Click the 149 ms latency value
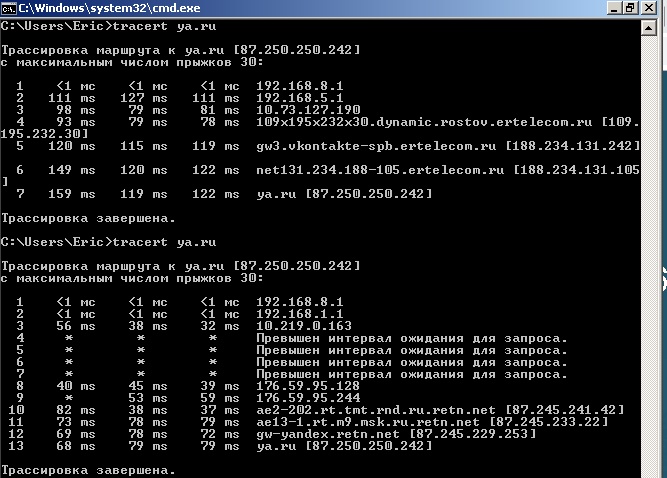The height and width of the screenshot is (478, 667). coord(71,170)
